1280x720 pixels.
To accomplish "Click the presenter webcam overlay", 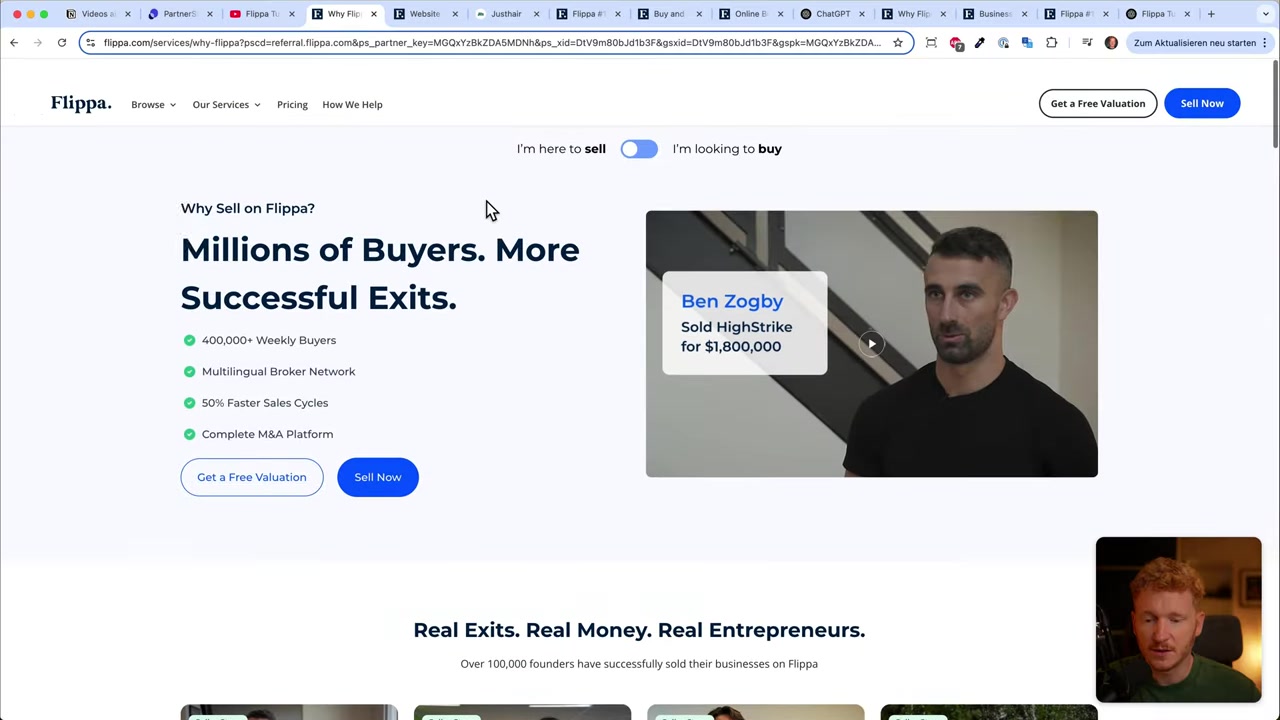I will (x=1178, y=620).
